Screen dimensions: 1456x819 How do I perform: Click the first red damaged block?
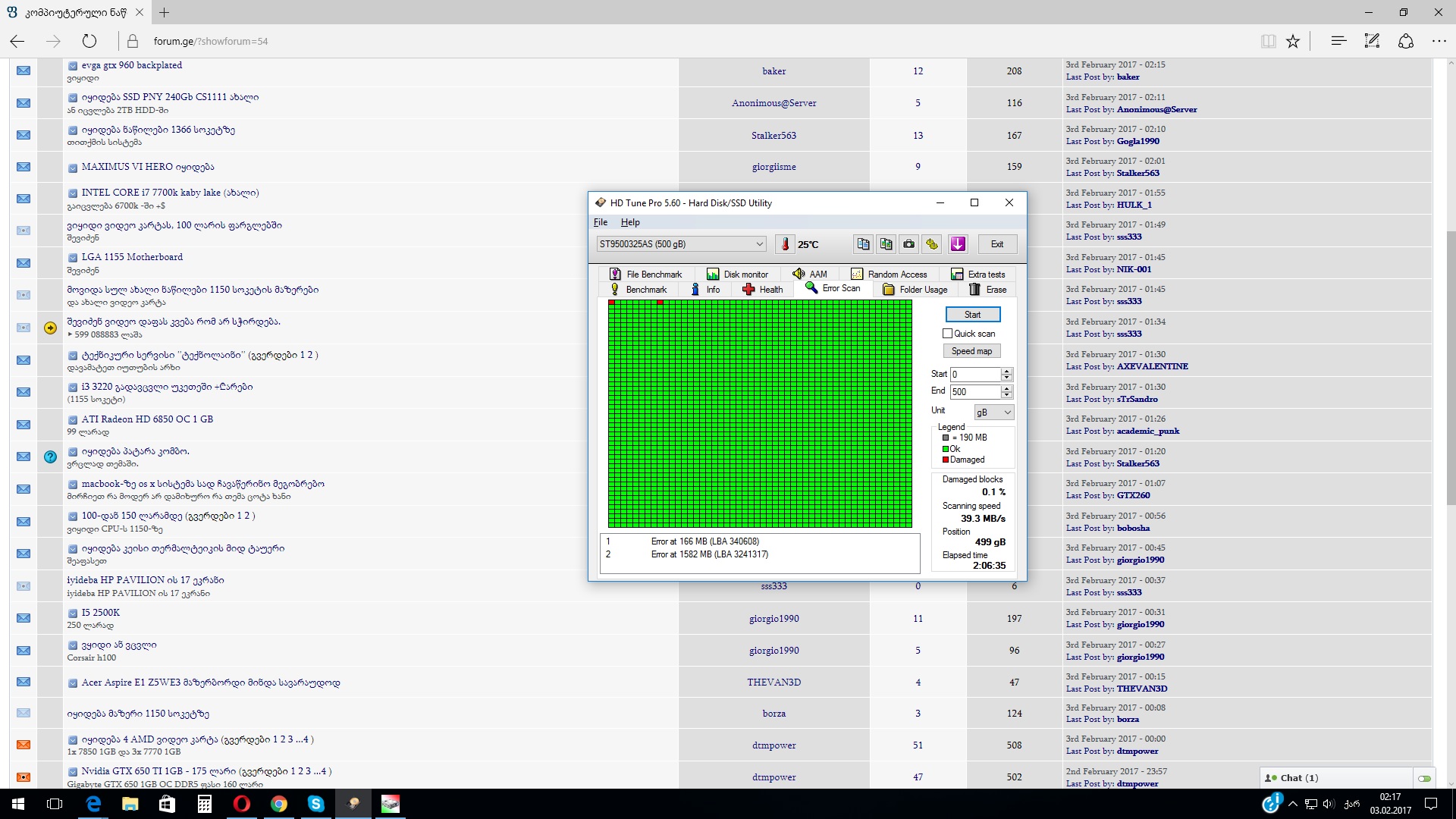point(612,303)
